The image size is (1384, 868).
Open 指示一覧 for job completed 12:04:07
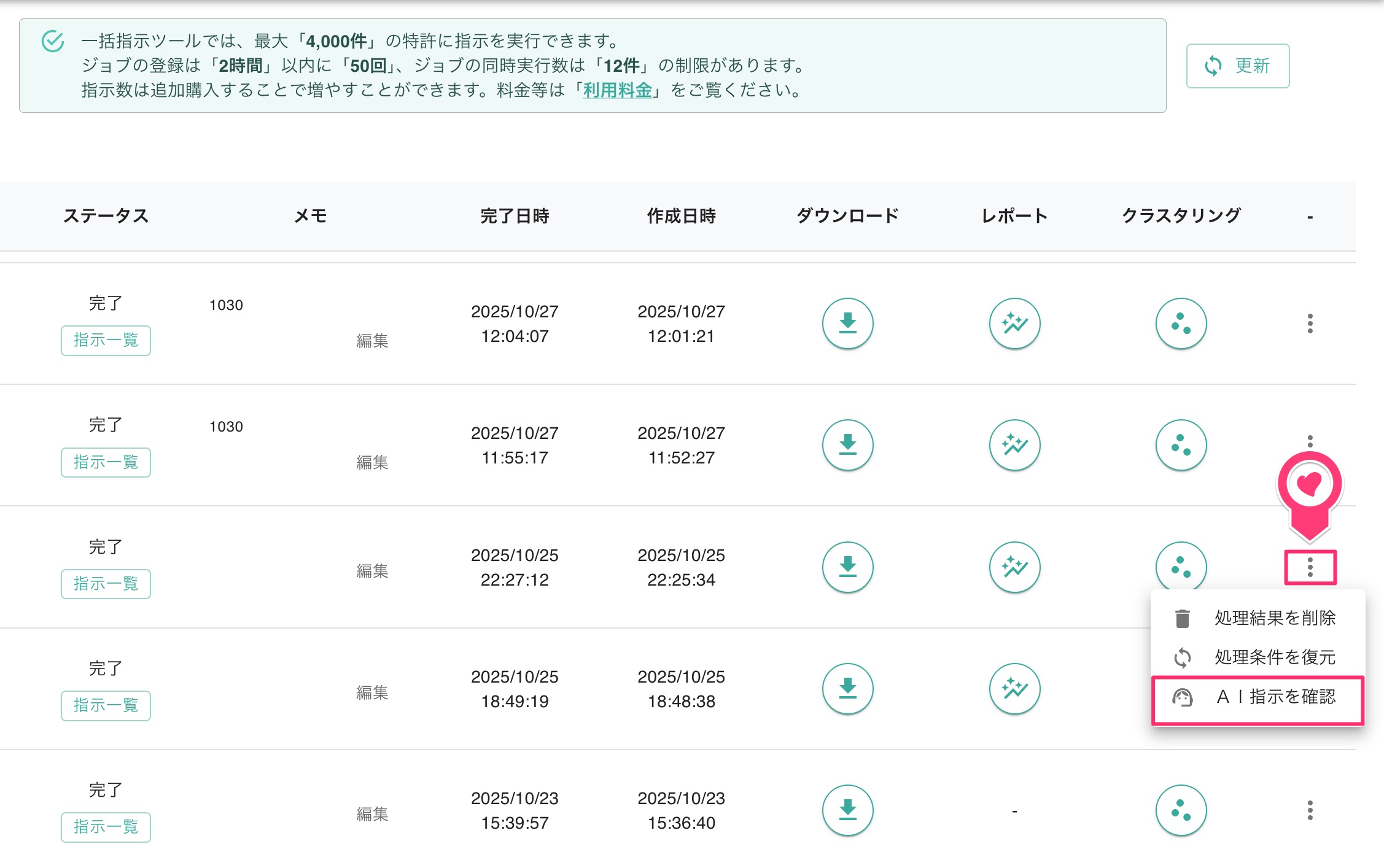tap(106, 340)
